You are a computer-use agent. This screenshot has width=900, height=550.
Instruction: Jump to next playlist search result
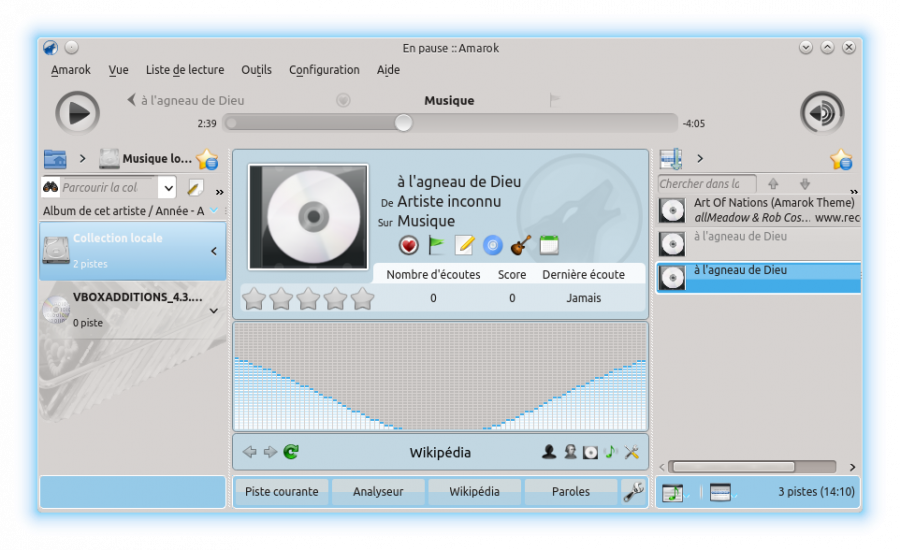(805, 184)
